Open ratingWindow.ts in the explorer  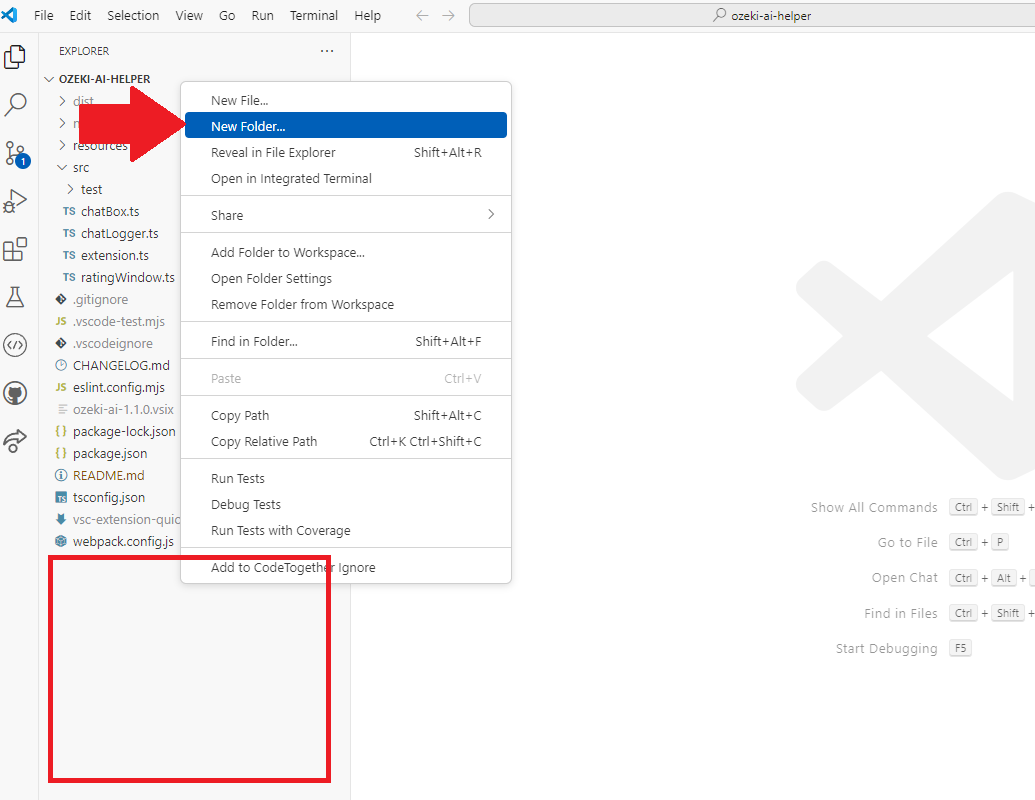pos(128,277)
